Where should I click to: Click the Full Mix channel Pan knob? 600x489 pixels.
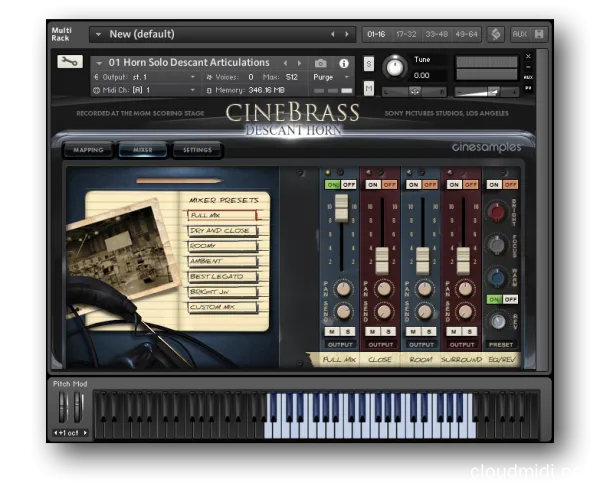343,289
